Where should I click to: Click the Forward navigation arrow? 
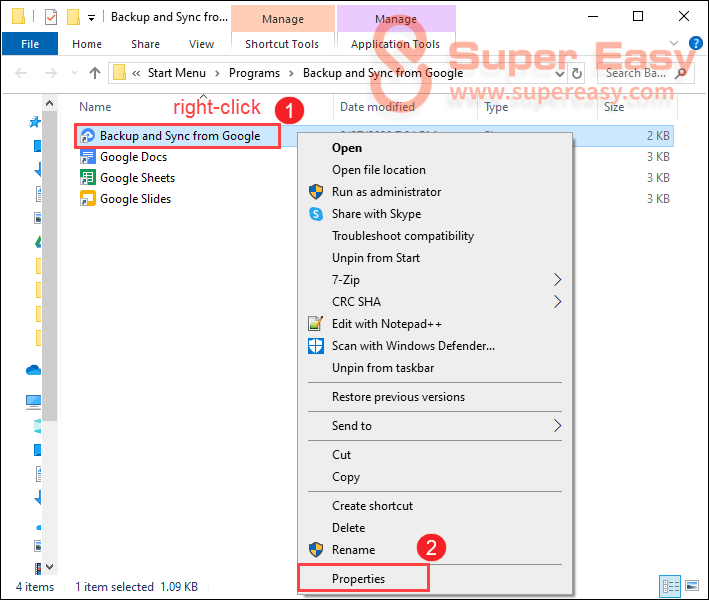[x=51, y=73]
